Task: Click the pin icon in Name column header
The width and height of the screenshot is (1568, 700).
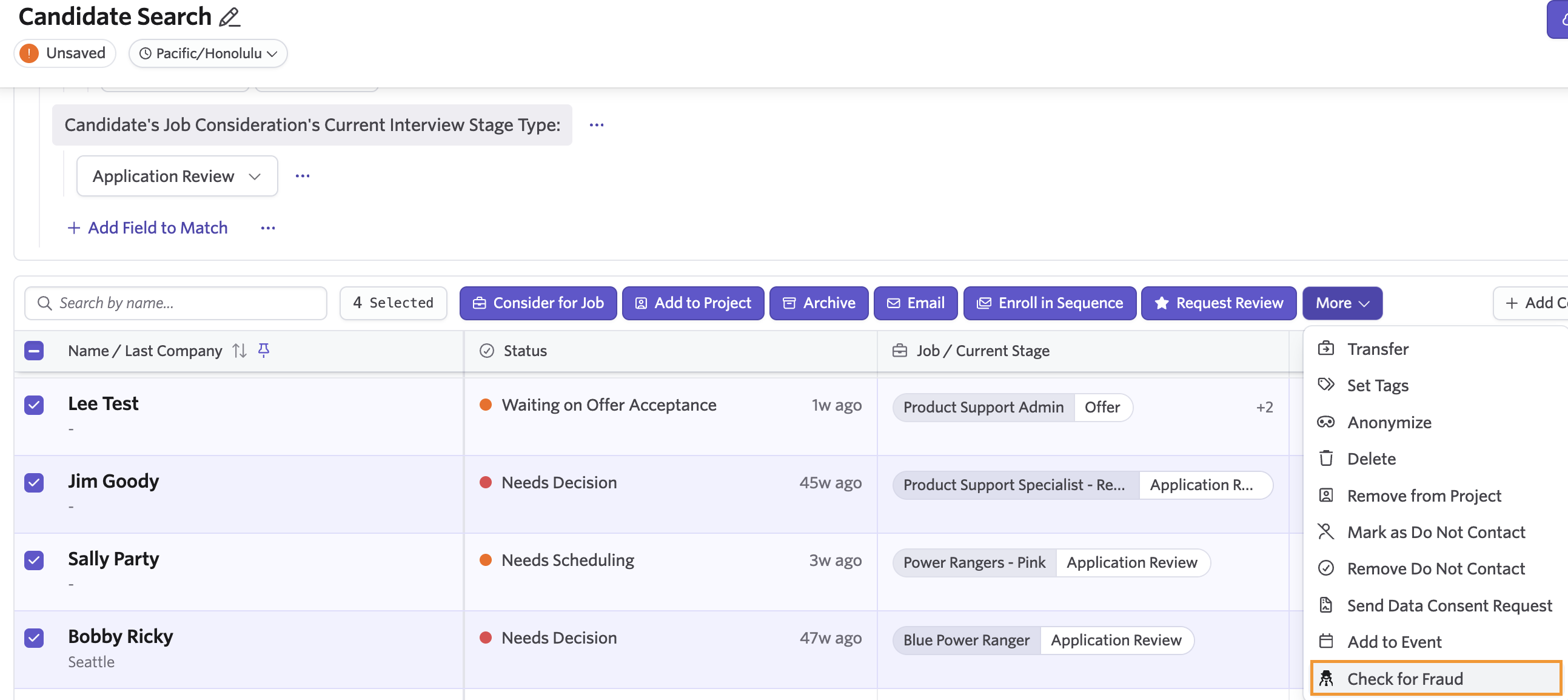Action: pos(264,350)
